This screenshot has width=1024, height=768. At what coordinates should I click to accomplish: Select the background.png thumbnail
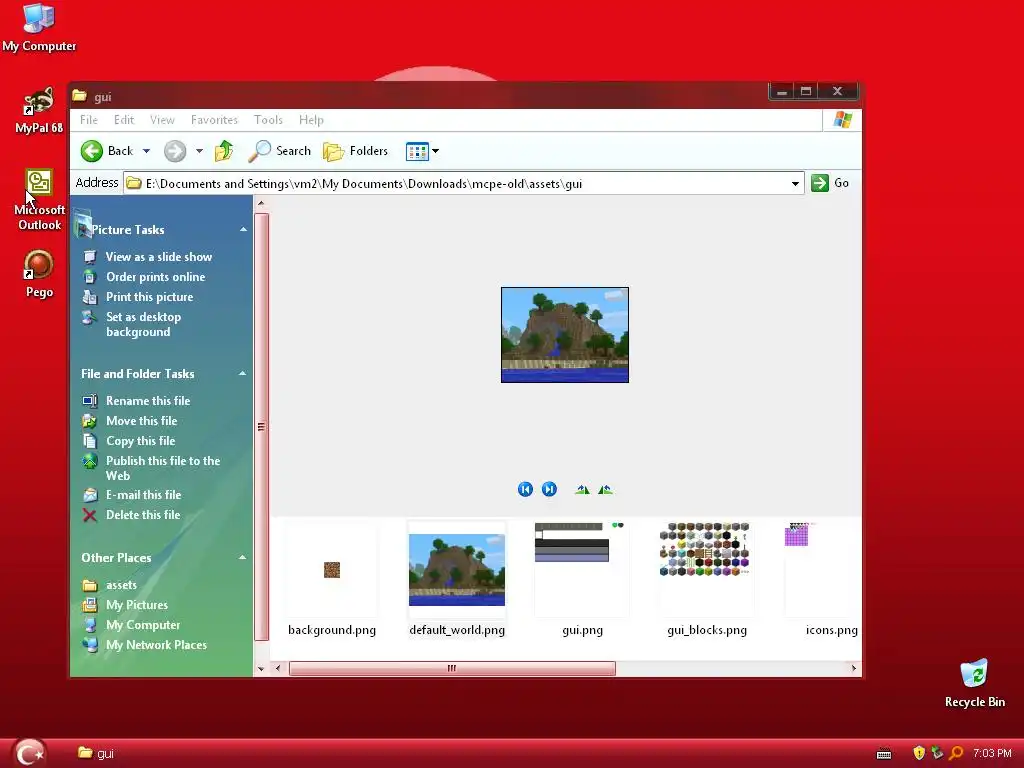click(x=332, y=579)
